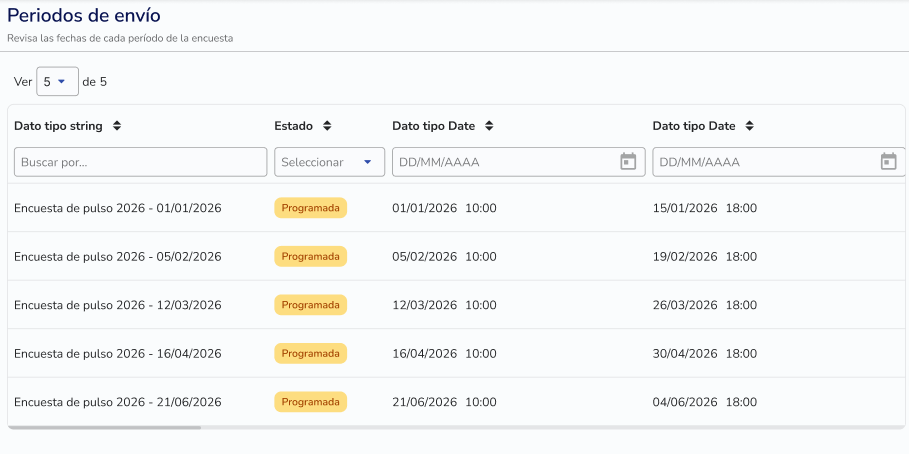The height and width of the screenshot is (454, 909).
Task: Select row Encuesta de pulso 2026 - 01/01/2026
Action: click(x=117, y=208)
